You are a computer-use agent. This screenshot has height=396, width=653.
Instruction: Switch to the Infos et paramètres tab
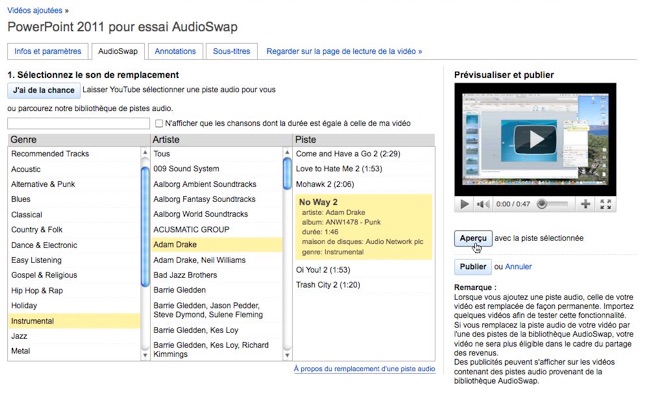coord(48,51)
